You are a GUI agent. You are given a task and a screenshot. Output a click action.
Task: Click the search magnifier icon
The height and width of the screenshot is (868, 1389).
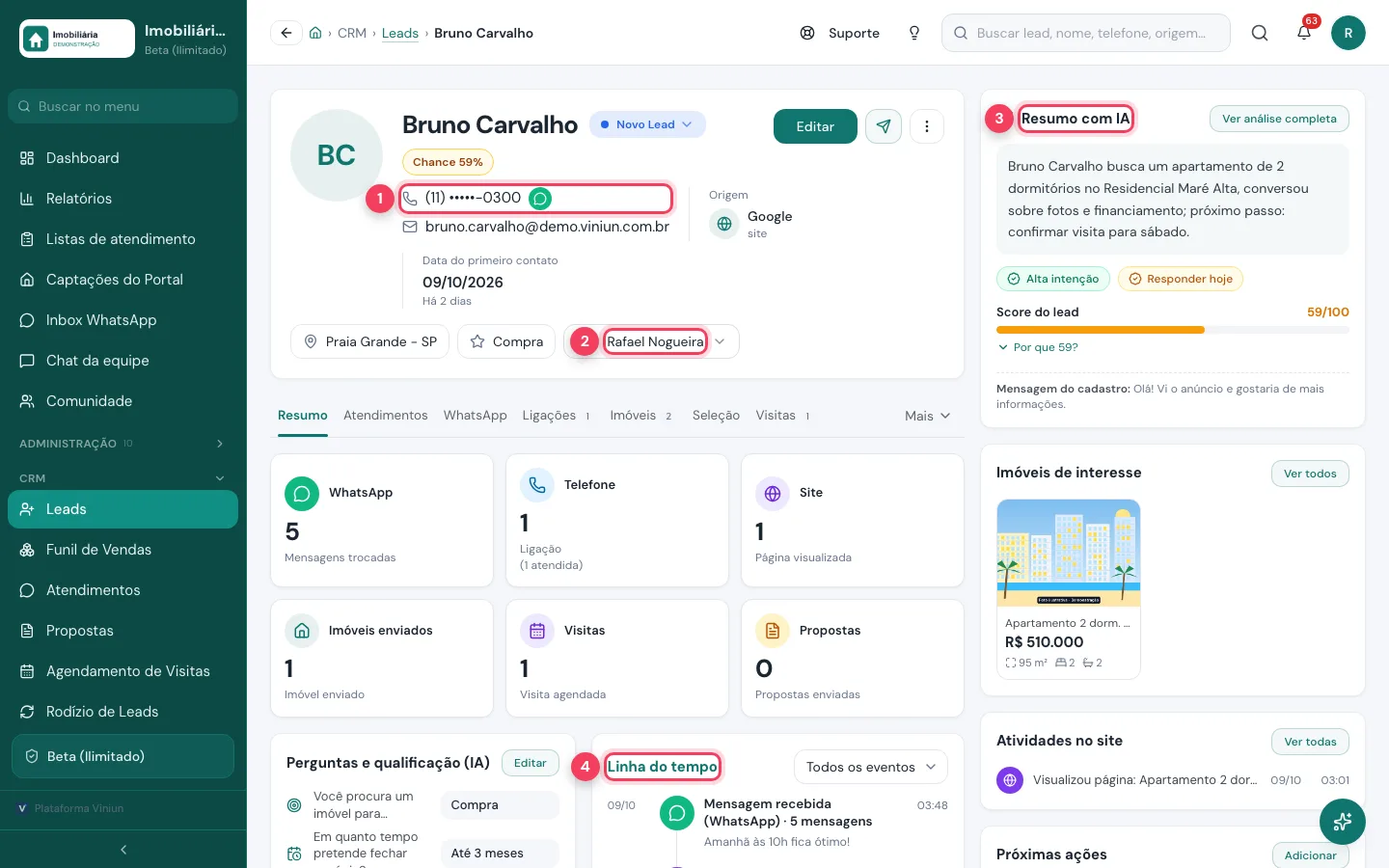pyautogui.click(x=1260, y=33)
